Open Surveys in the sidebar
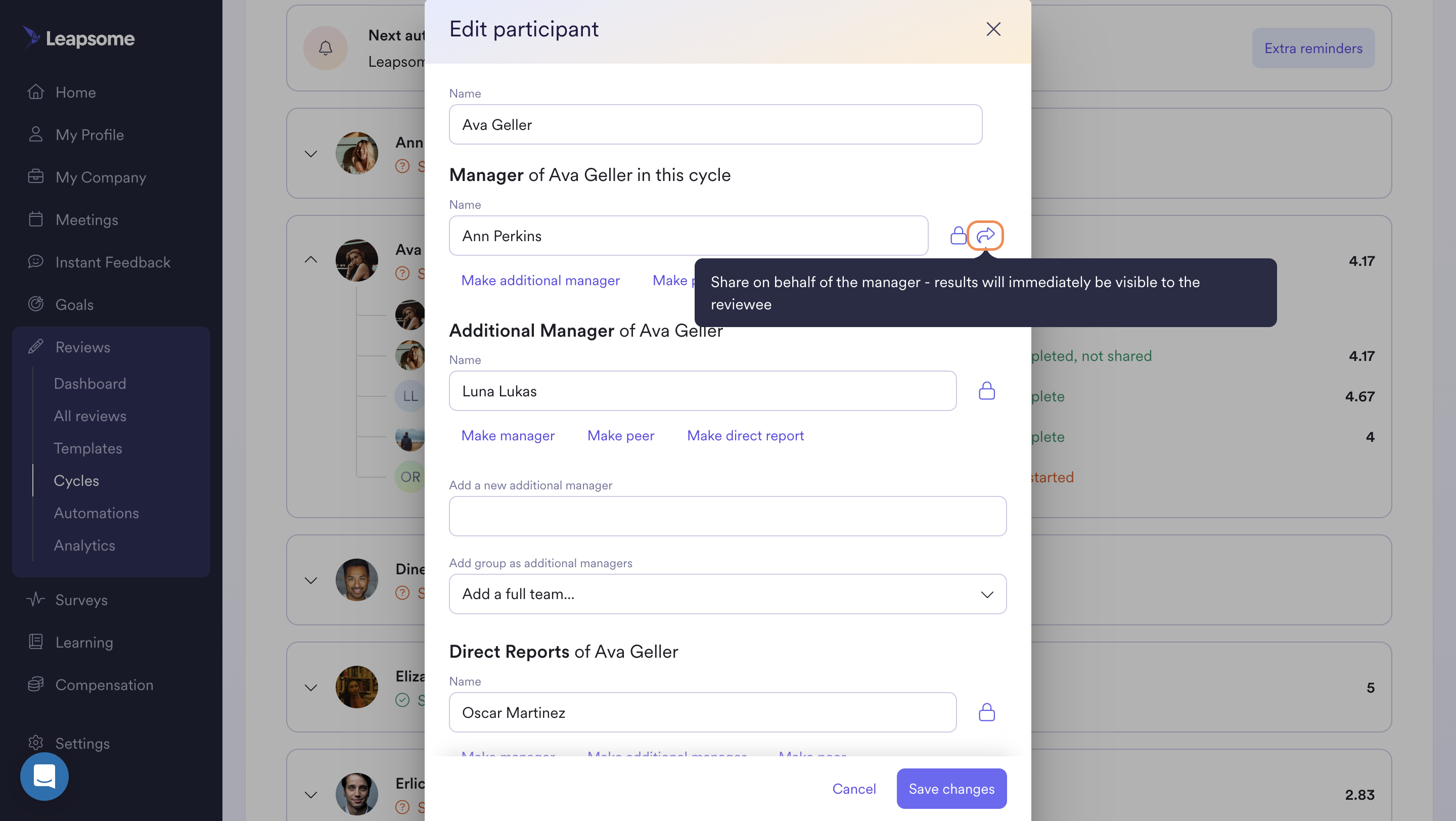The width and height of the screenshot is (1456, 821). pyautogui.click(x=81, y=600)
